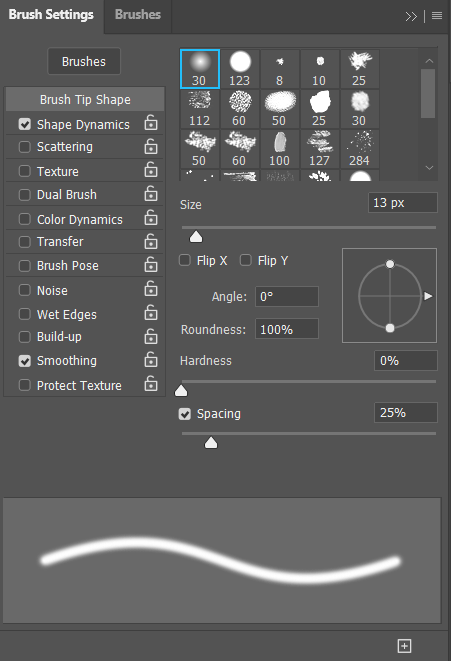The height and width of the screenshot is (661, 451).
Task: Click the brush list scroll down arrow
Action: pos(429,168)
